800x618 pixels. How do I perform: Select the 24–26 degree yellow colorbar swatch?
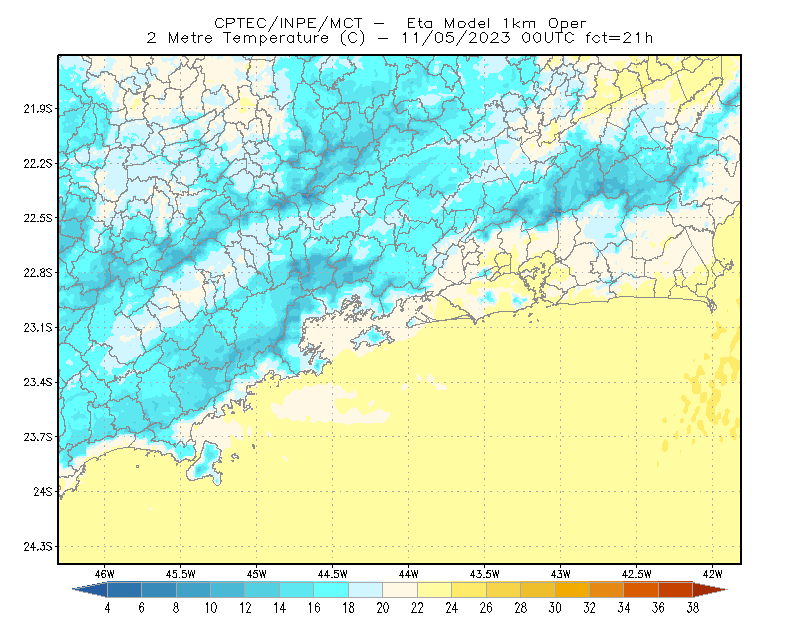469,590
